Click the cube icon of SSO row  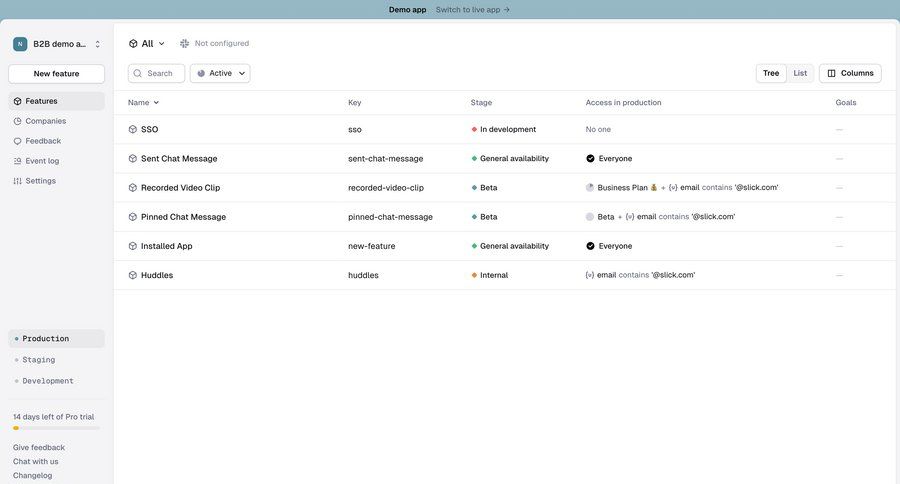[x=133, y=130]
